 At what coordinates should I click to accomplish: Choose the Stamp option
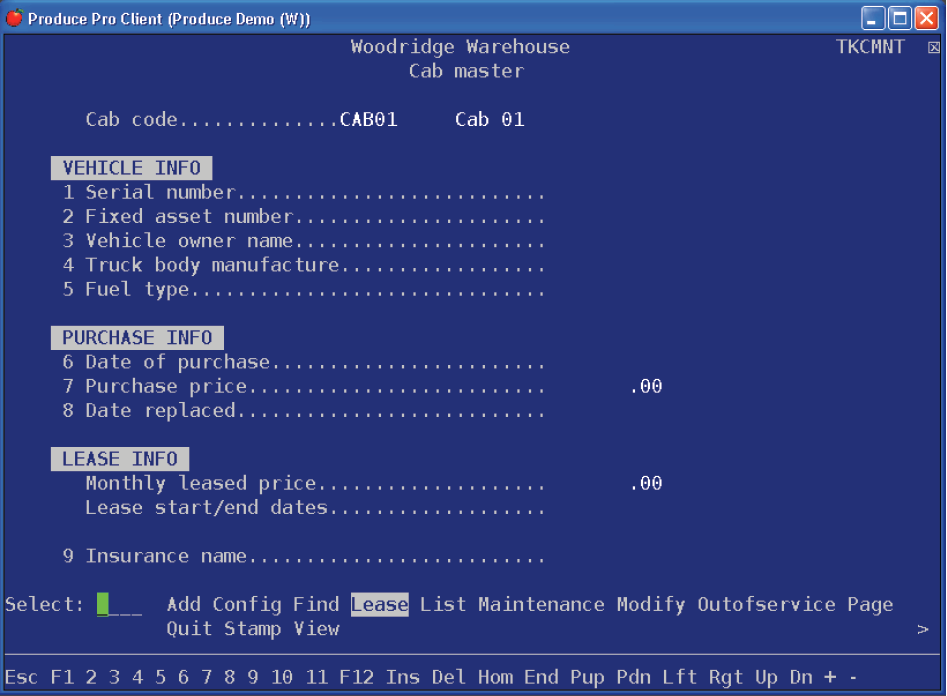[253, 629]
